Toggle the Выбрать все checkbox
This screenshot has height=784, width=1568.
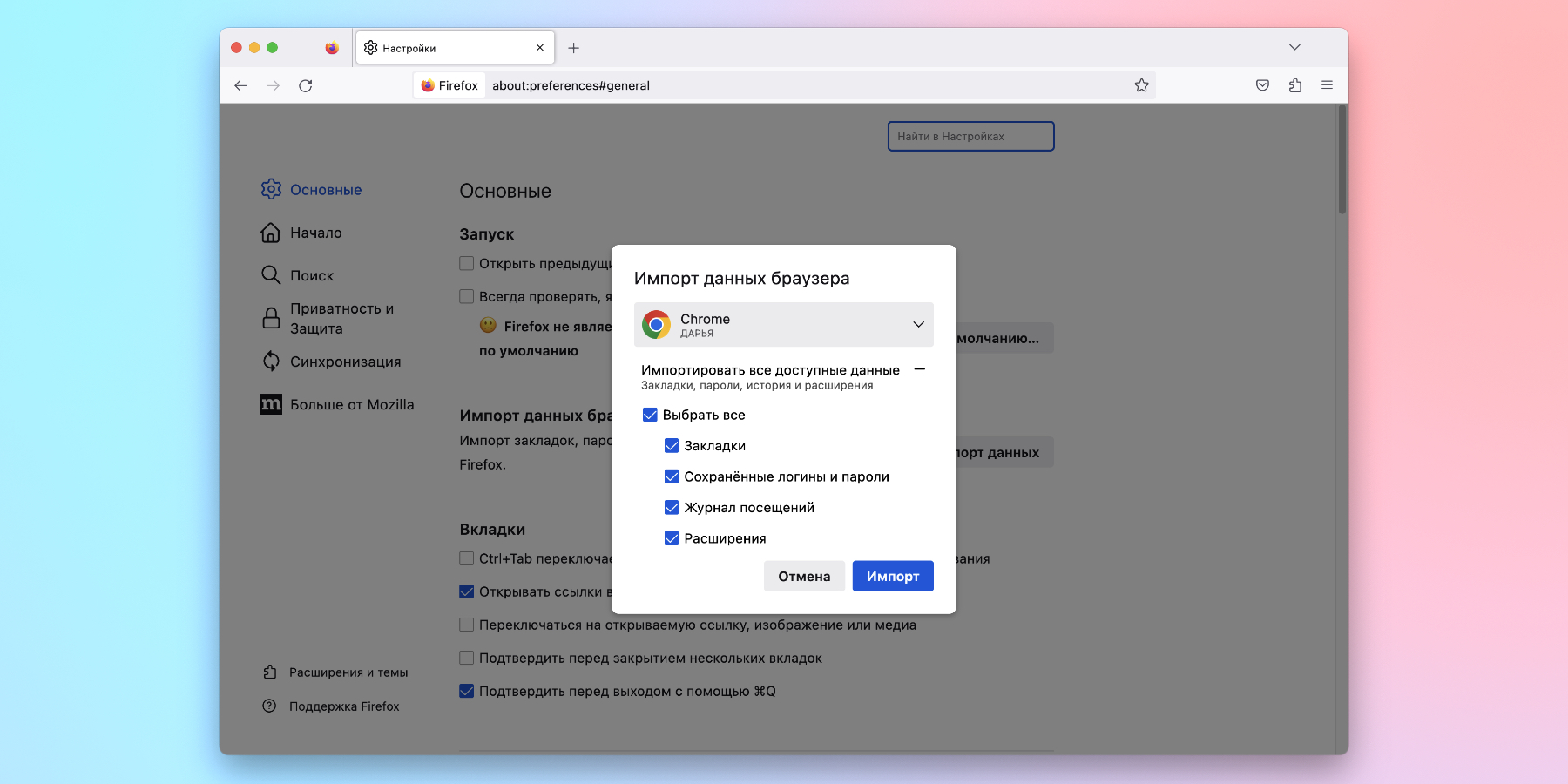[650, 415]
